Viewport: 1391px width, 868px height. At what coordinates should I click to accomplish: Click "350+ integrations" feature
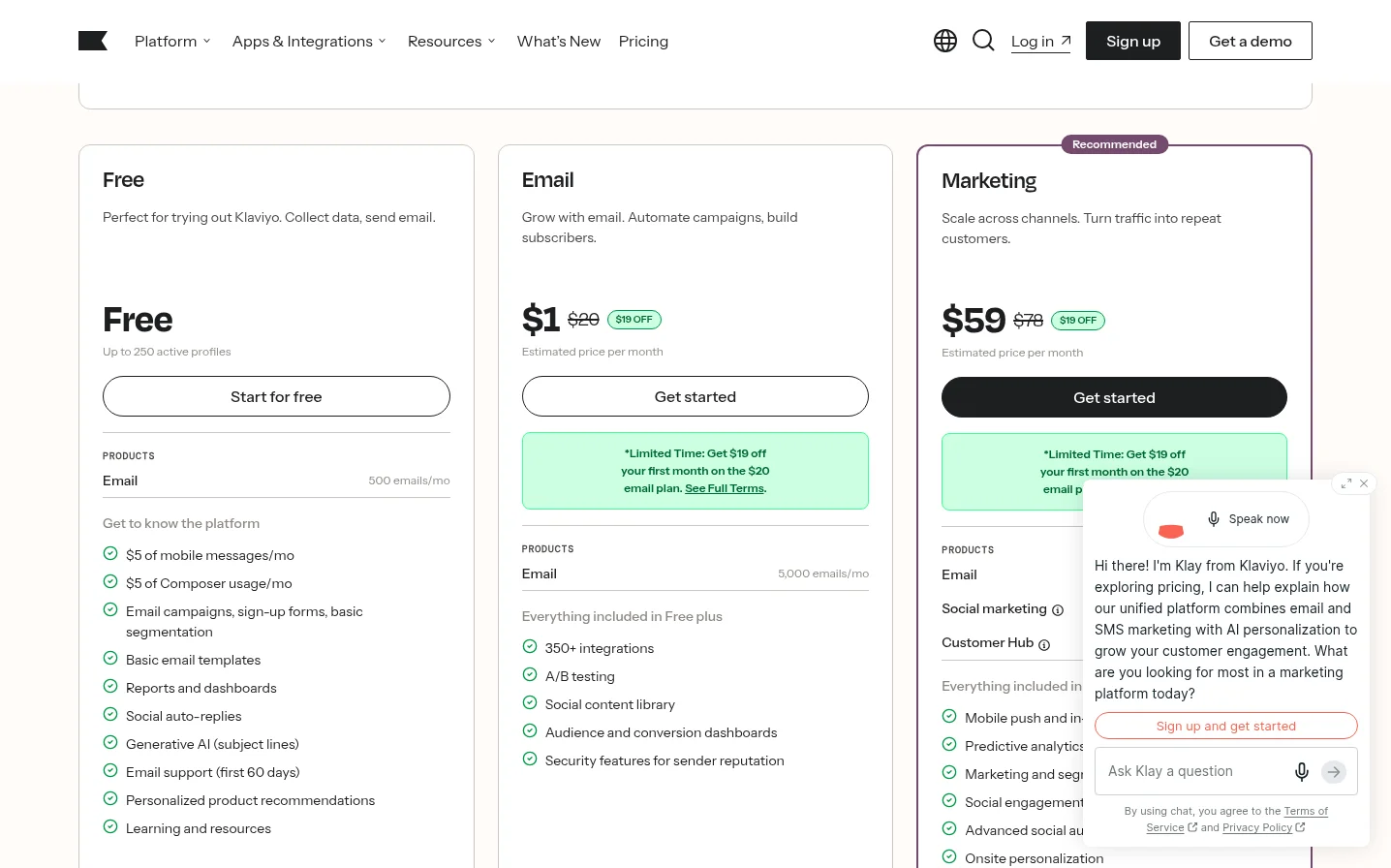(x=600, y=648)
